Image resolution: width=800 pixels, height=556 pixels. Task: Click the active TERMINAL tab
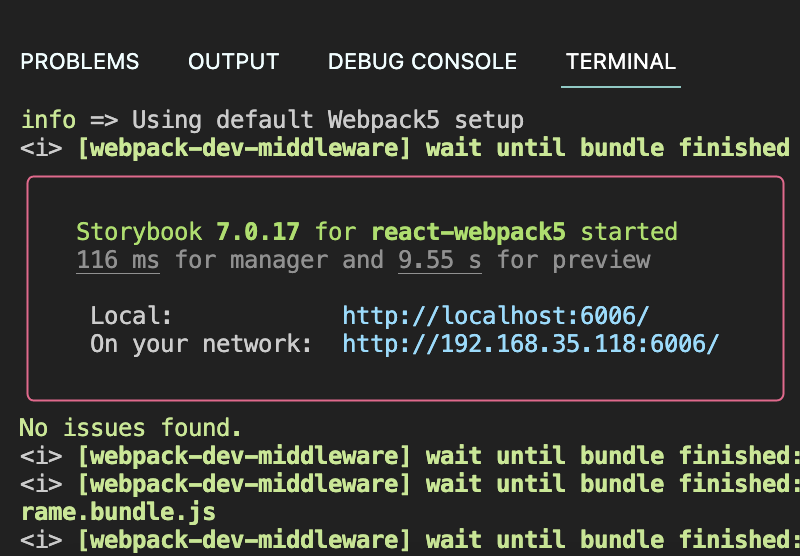click(621, 62)
